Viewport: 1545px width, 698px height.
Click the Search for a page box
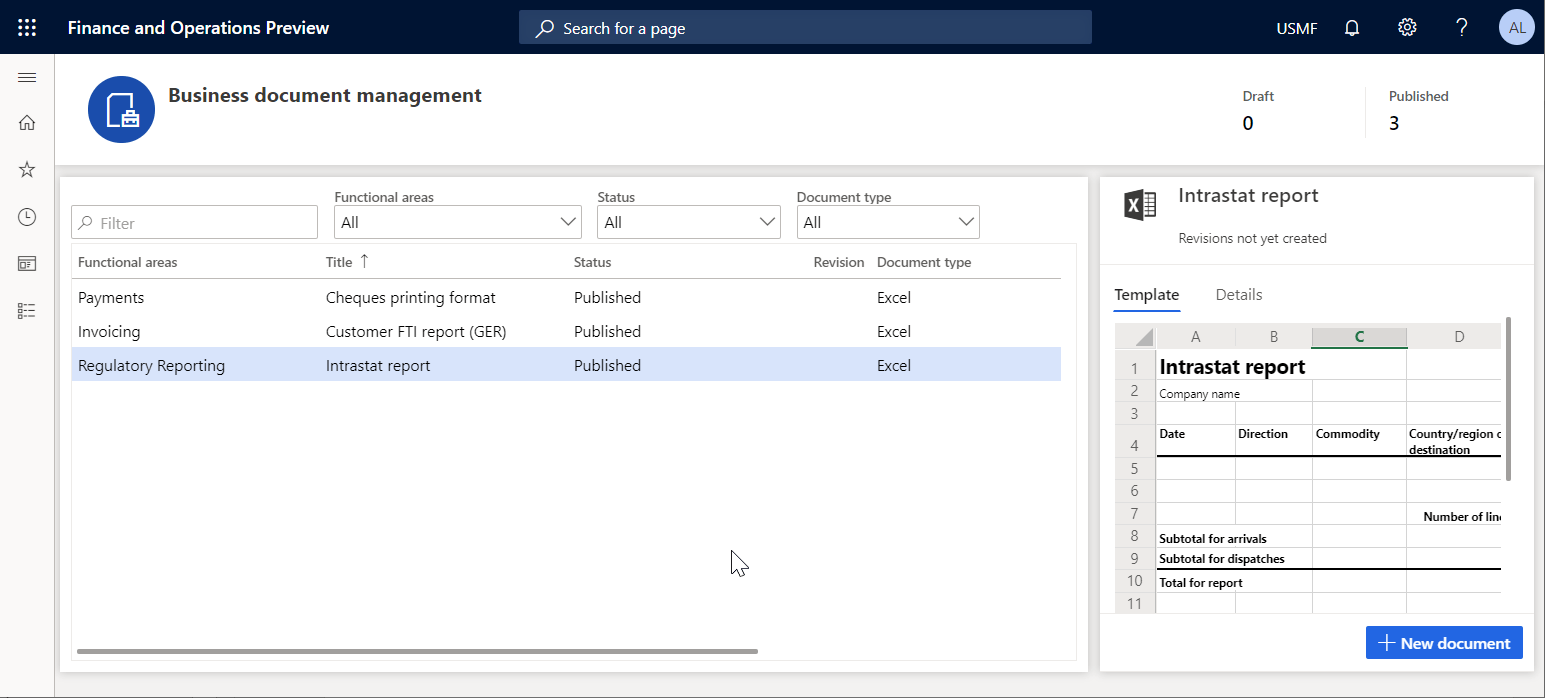pos(805,28)
